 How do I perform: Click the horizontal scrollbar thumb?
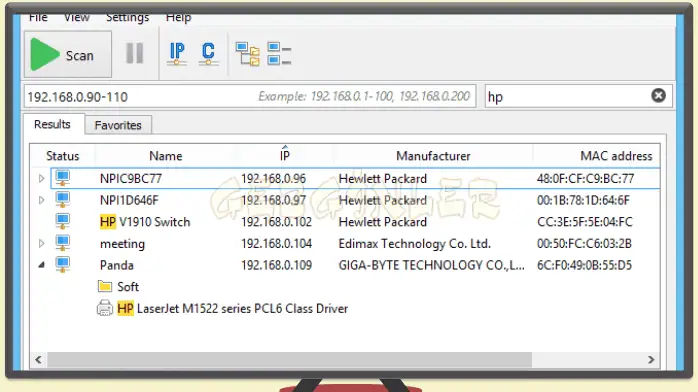[x=289, y=360]
